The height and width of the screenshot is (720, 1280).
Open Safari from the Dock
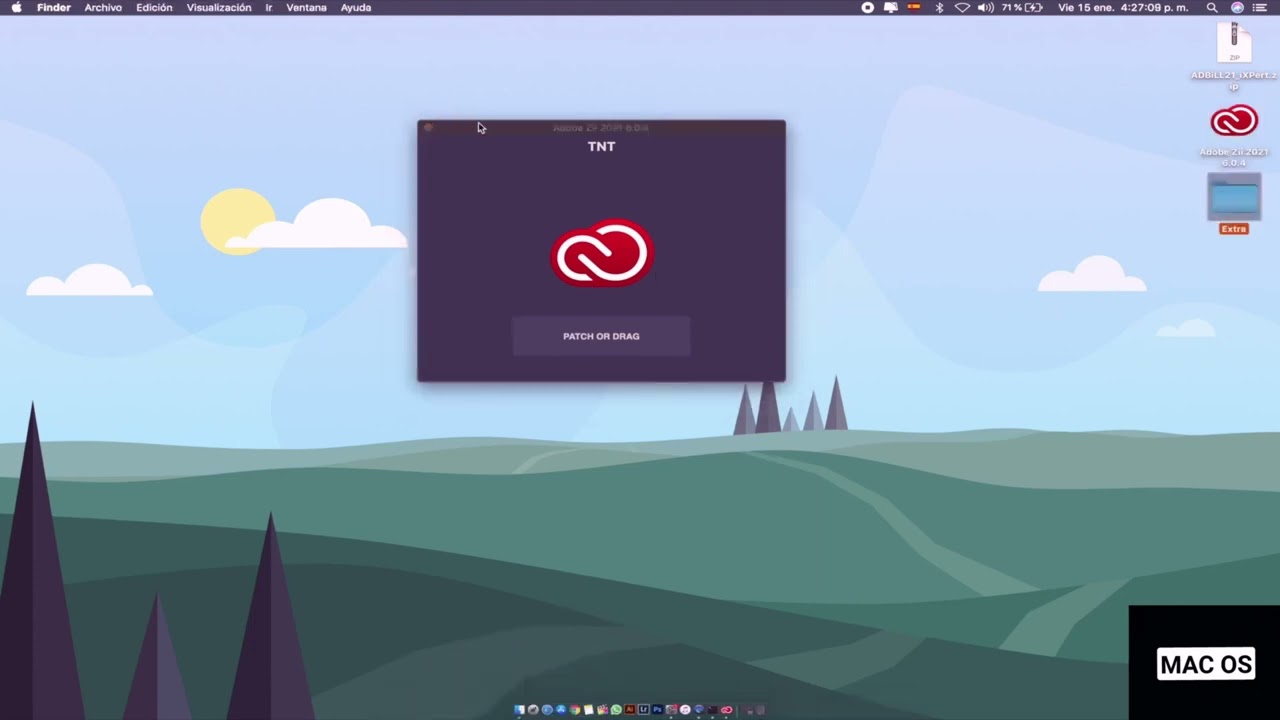pos(547,710)
